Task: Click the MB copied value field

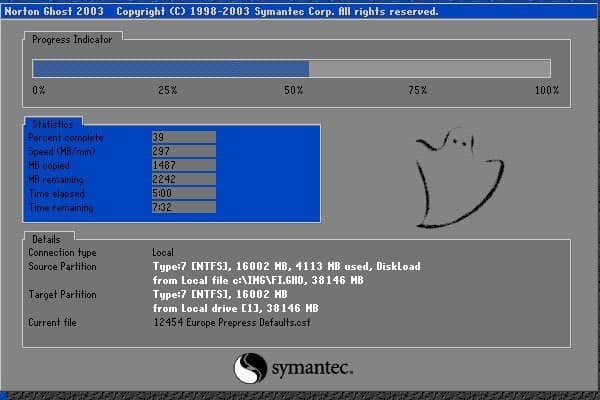Action: tap(182, 165)
